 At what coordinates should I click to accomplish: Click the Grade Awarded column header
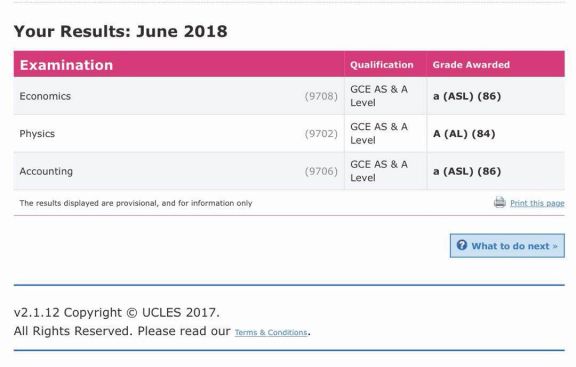[x=471, y=65]
